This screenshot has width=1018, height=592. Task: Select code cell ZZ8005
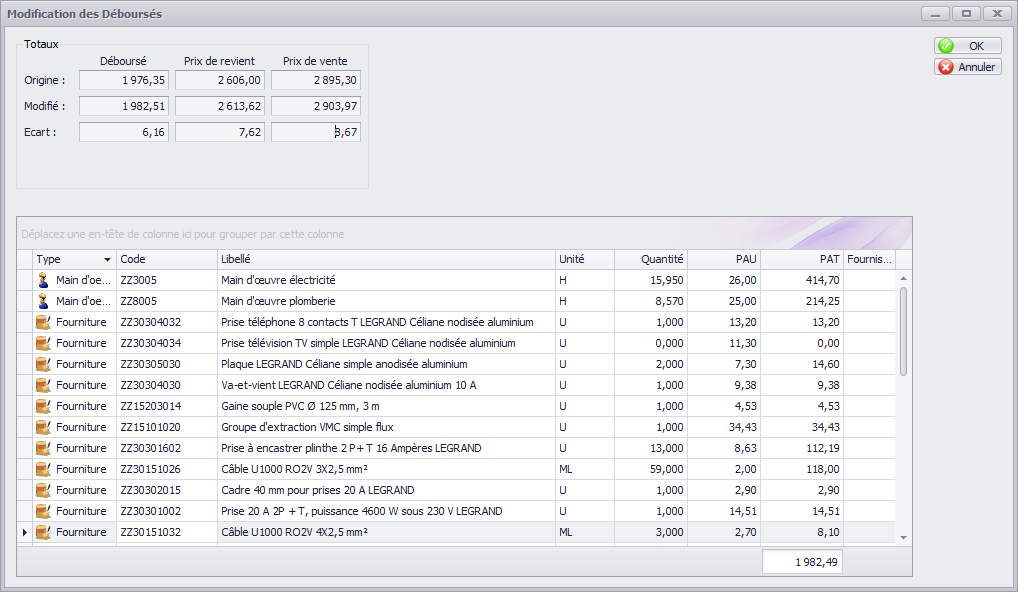(167, 301)
